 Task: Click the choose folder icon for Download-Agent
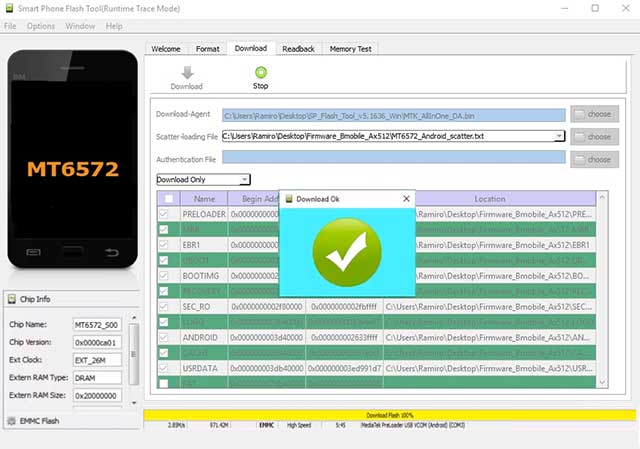point(579,114)
